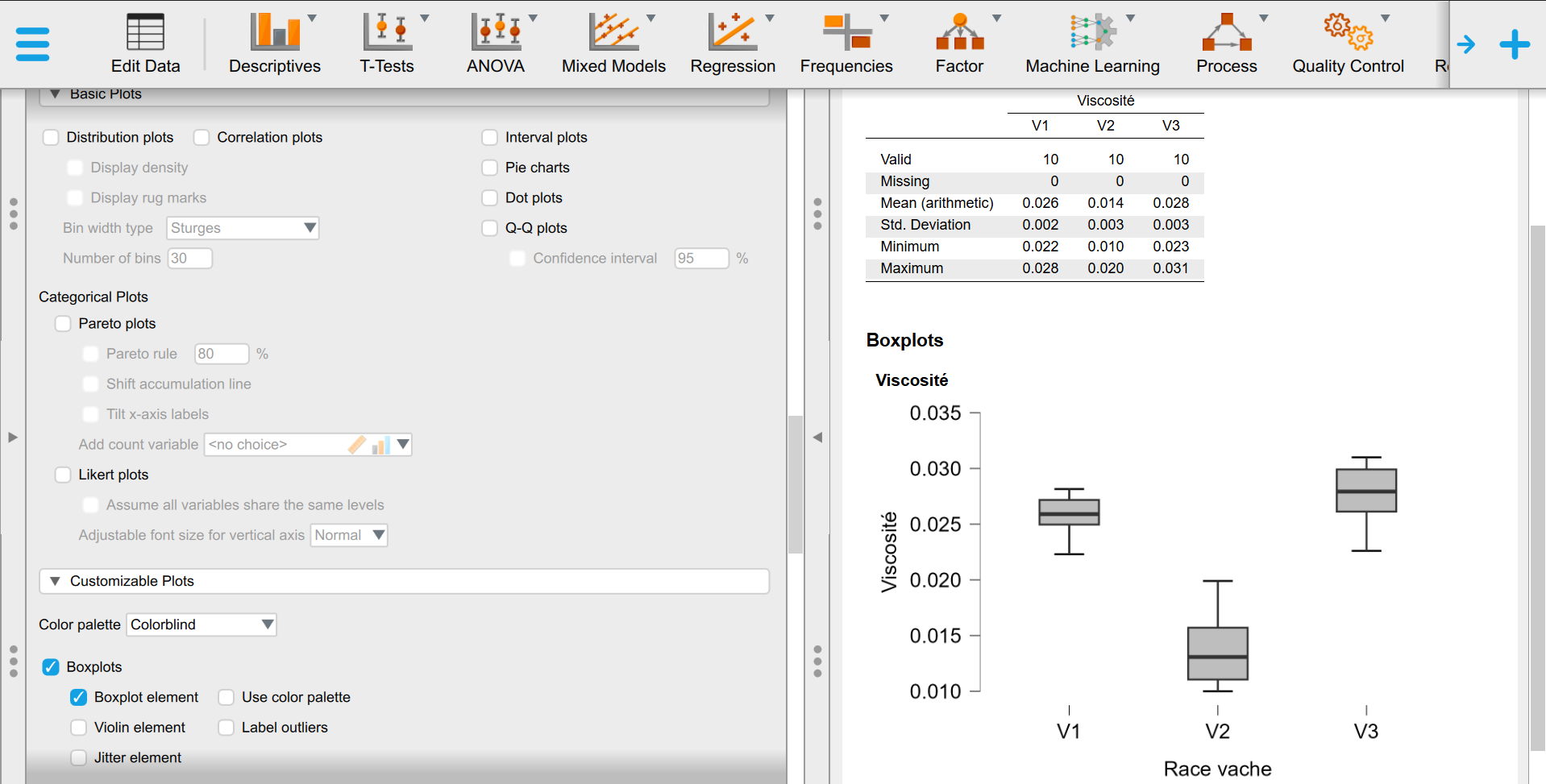
Task: Select Mixed Models analysis
Action: pyautogui.click(x=613, y=44)
